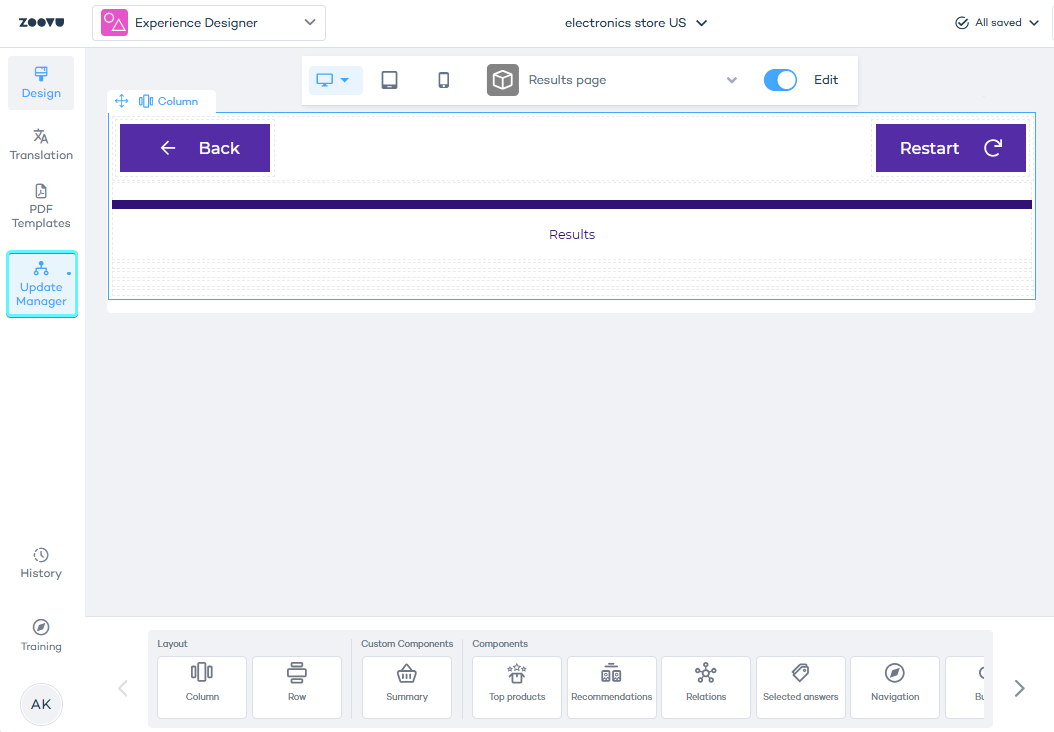Viewport: 1054px width, 732px height.
Task: Insert the Selected answers component
Action: (801, 687)
